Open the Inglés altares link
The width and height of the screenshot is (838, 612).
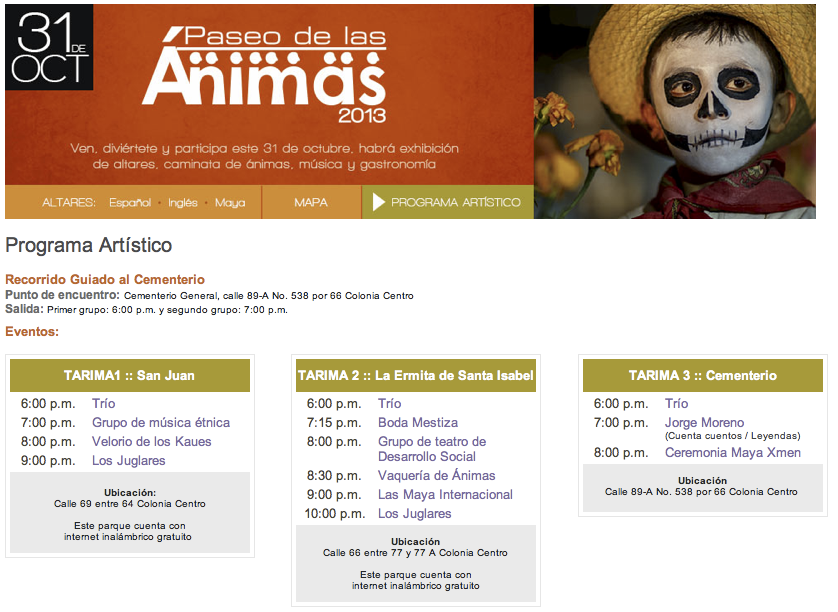click(183, 202)
